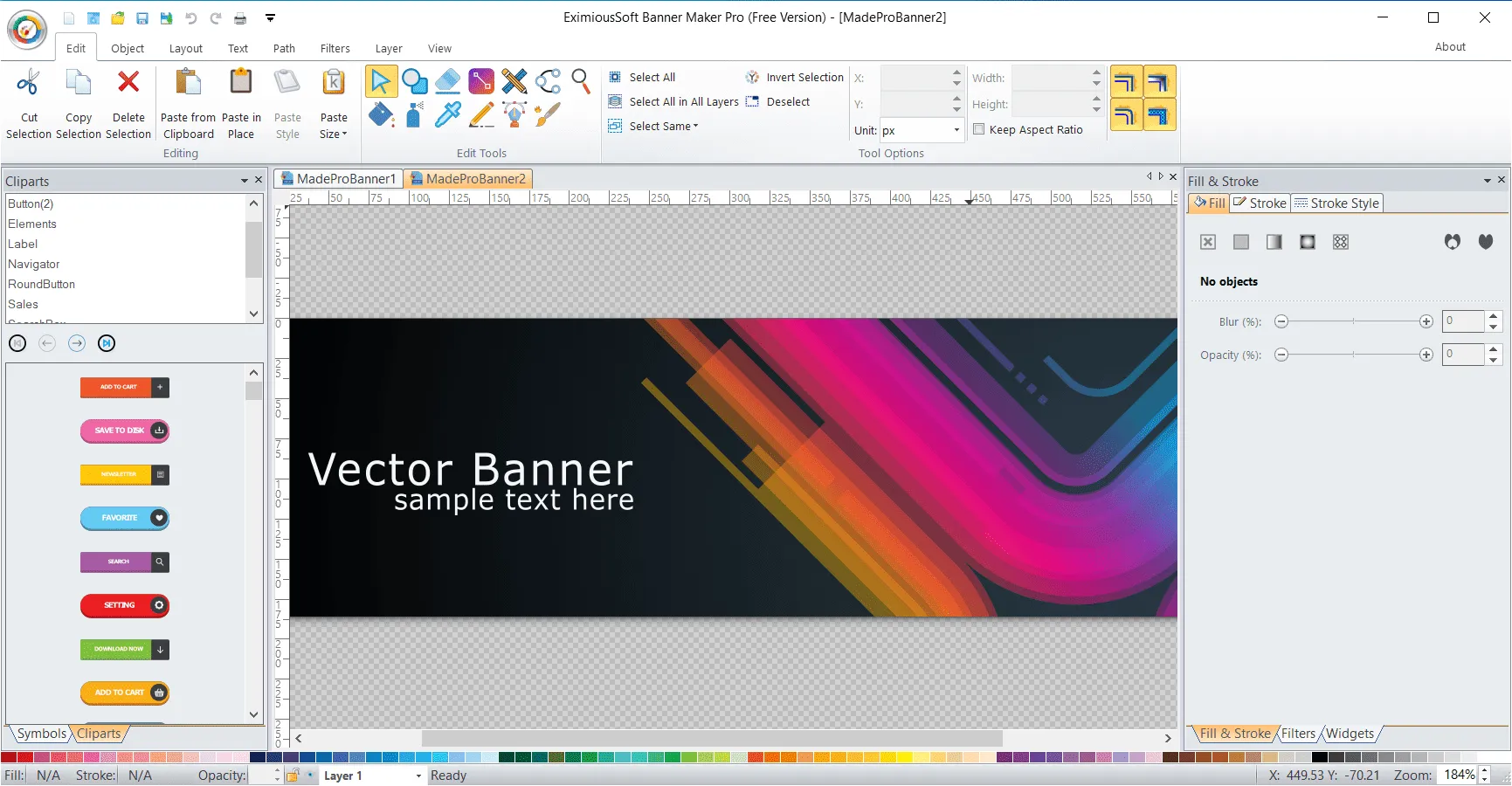
Task: Open the Layout ribbon tab
Action: 185,48
